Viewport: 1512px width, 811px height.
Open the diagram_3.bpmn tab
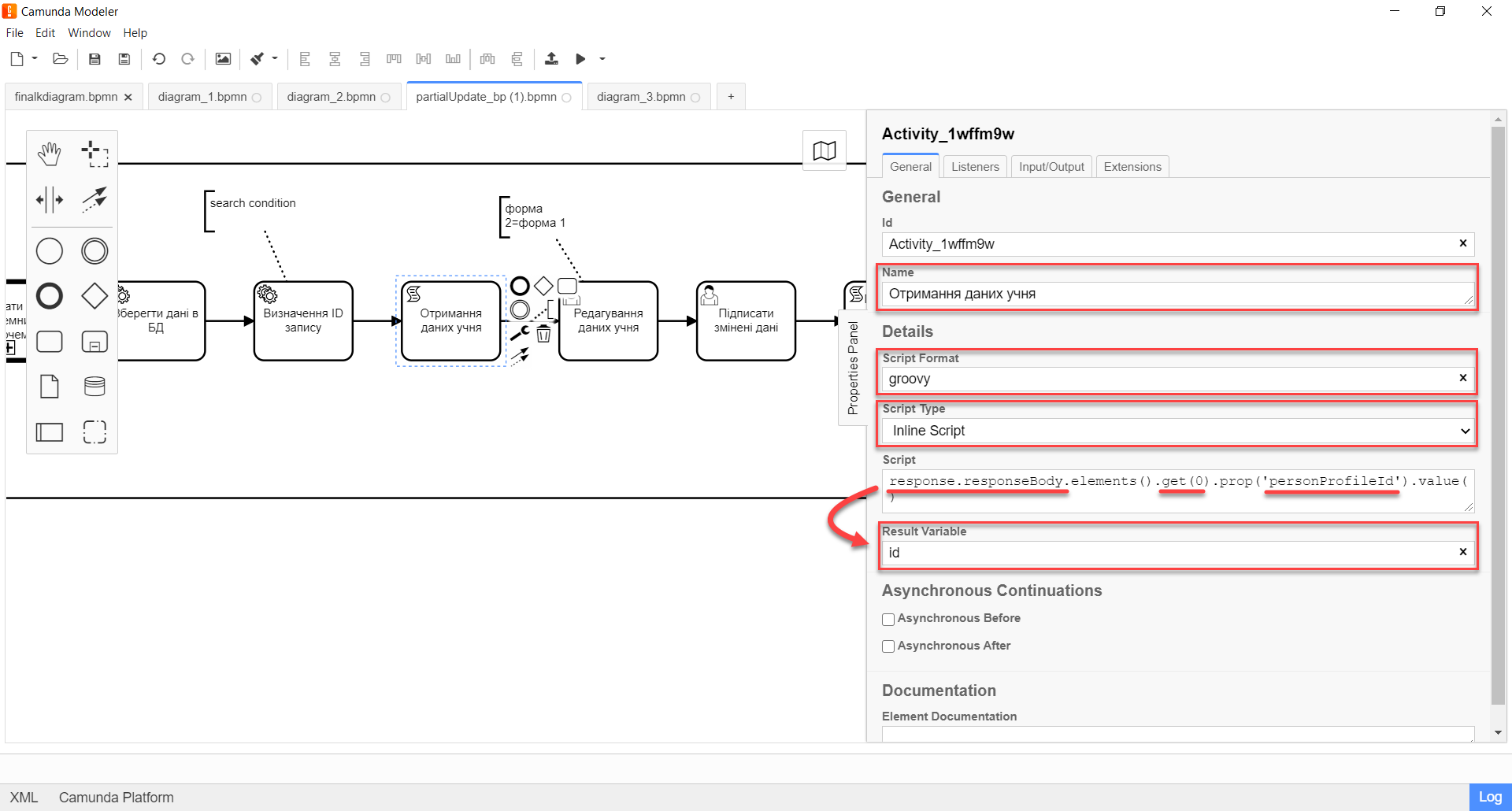(641, 97)
